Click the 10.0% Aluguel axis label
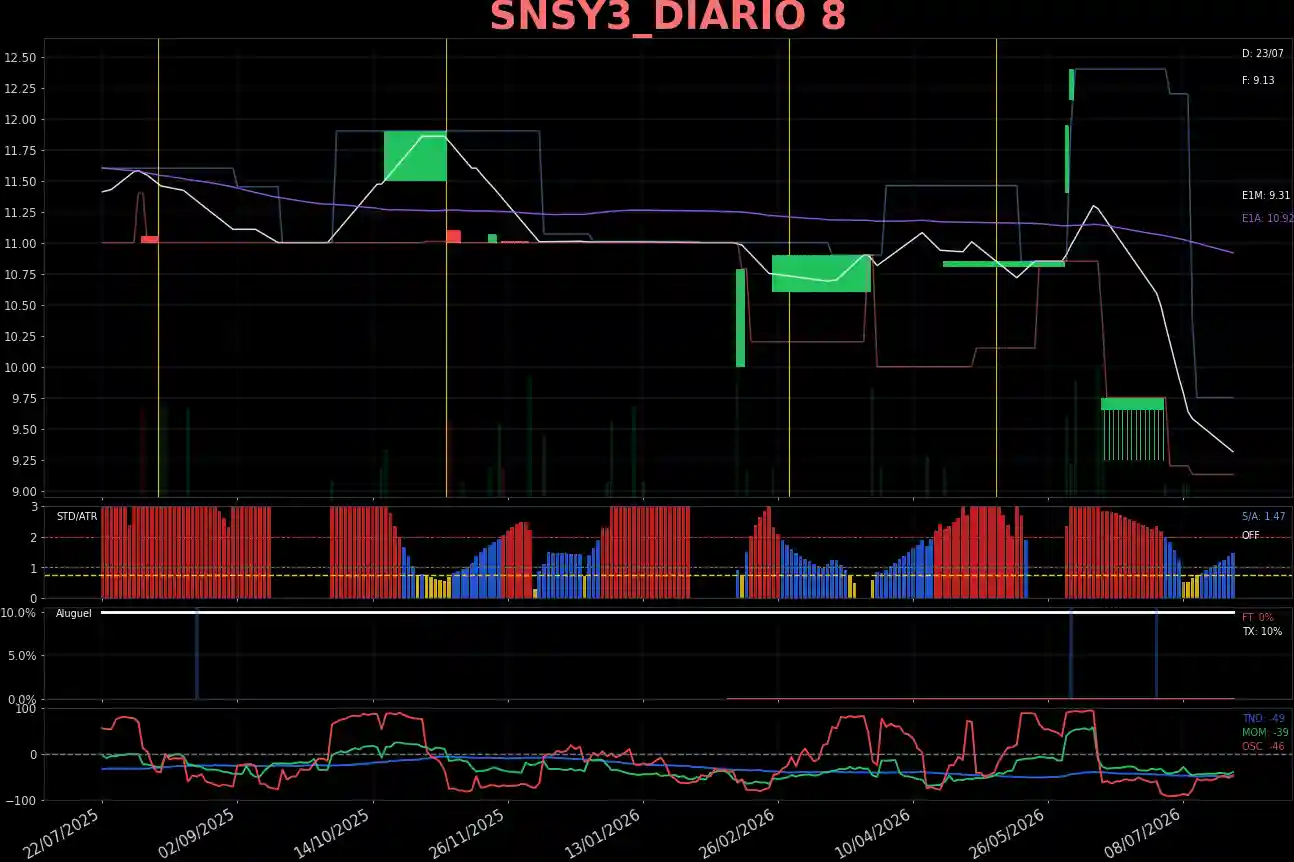This screenshot has width=1294, height=862. pos(19,612)
